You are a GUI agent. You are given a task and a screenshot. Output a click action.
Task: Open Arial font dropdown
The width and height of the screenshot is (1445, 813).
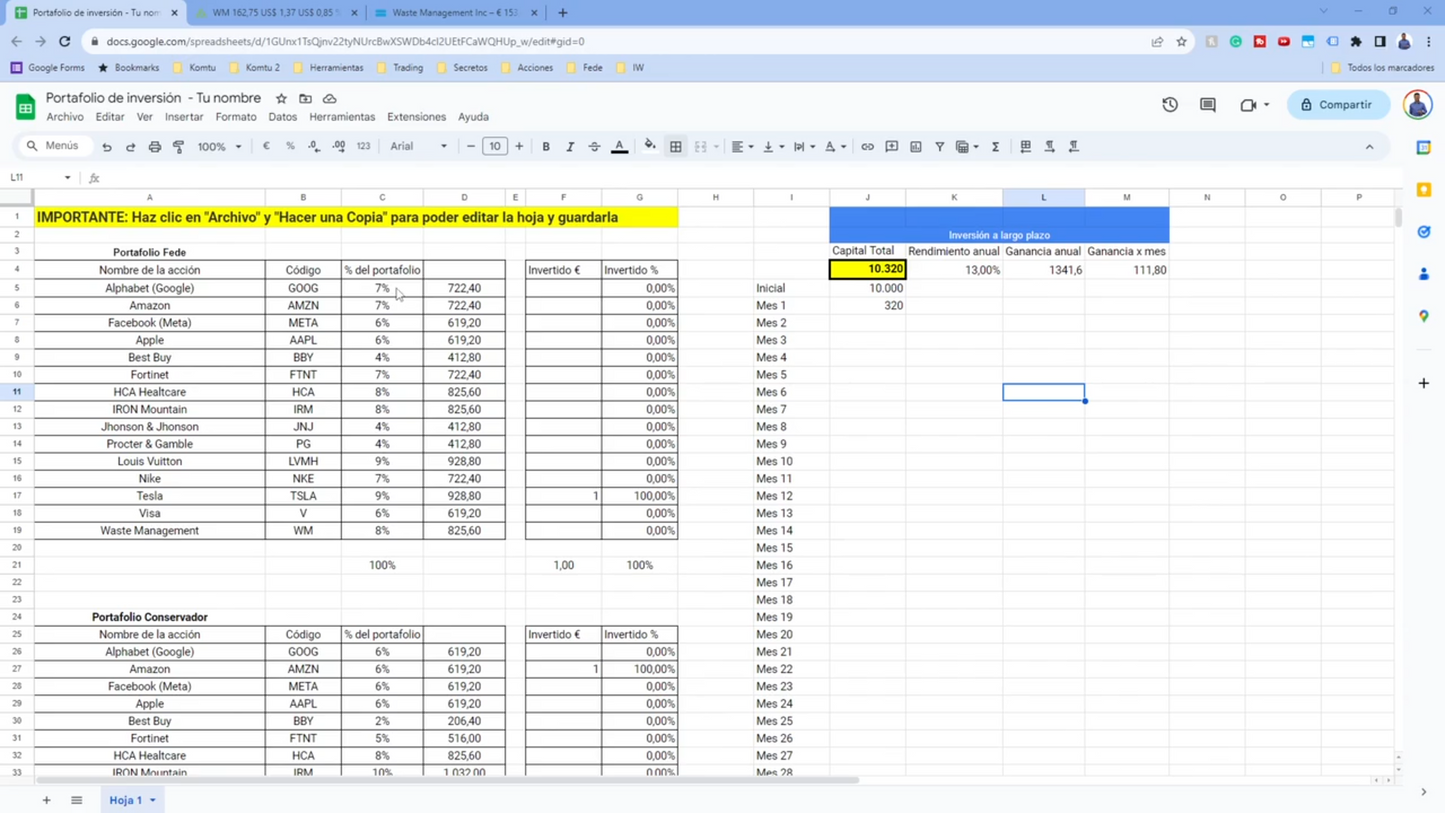tap(419, 146)
